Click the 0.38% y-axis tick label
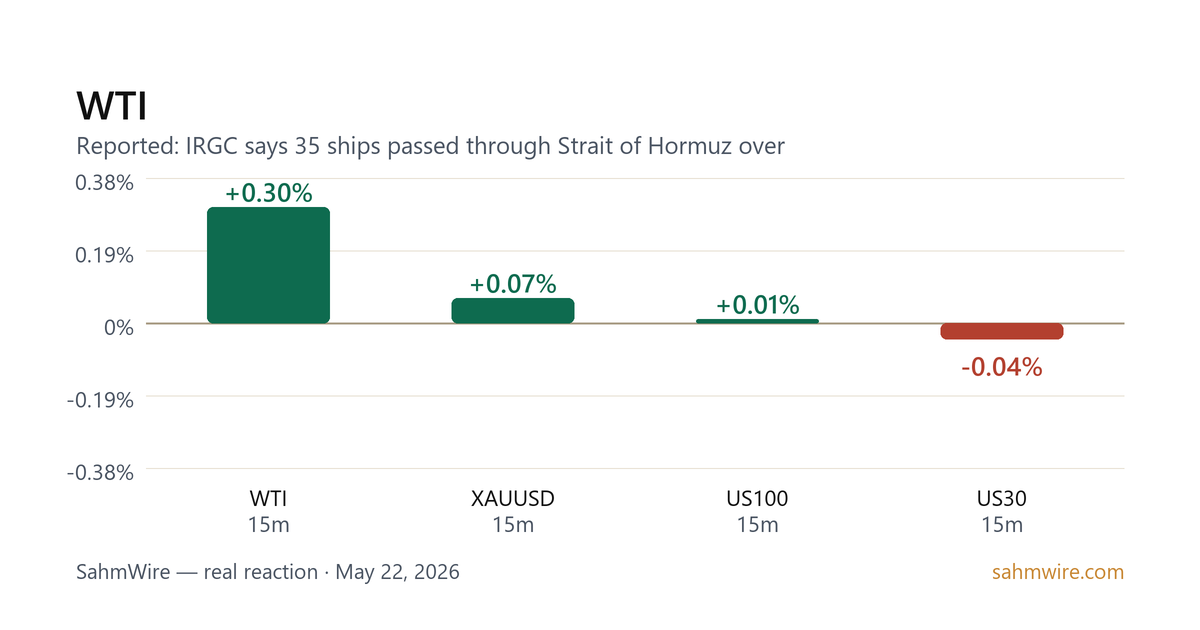1200x630 pixels. [105, 181]
